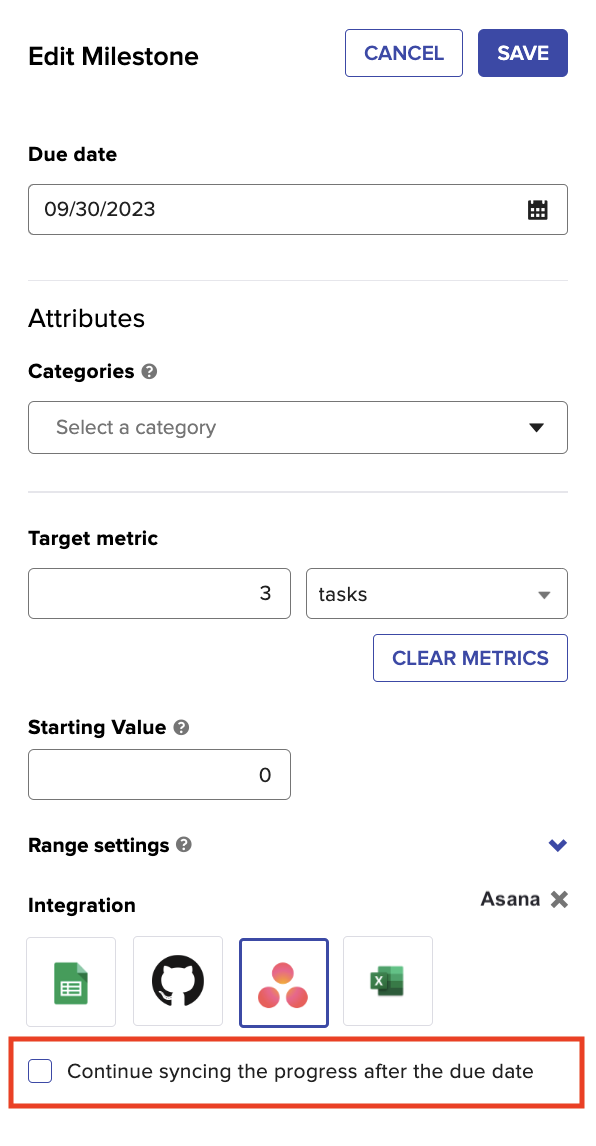Open the tasks unit dropdown

437,593
